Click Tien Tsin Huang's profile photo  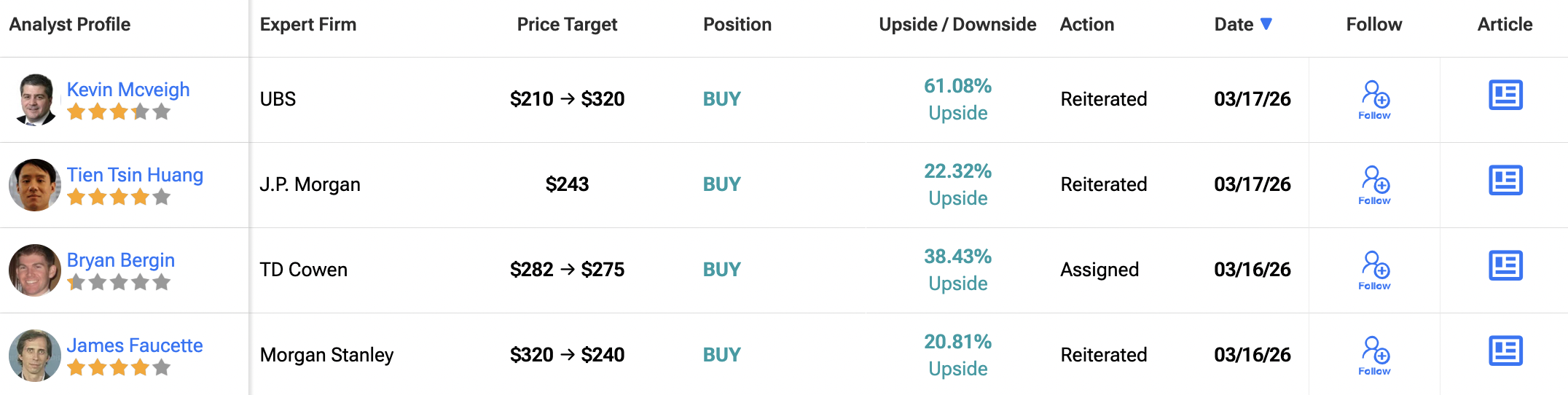click(35, 185)
